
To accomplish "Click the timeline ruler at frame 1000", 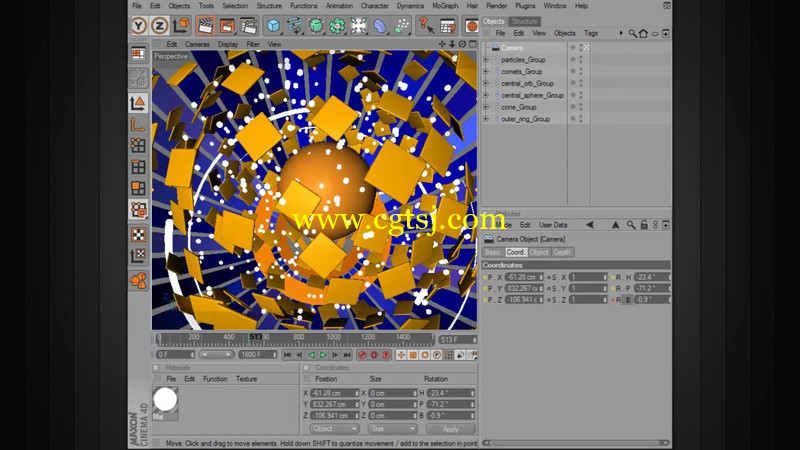I will click(x=333, y=338).
